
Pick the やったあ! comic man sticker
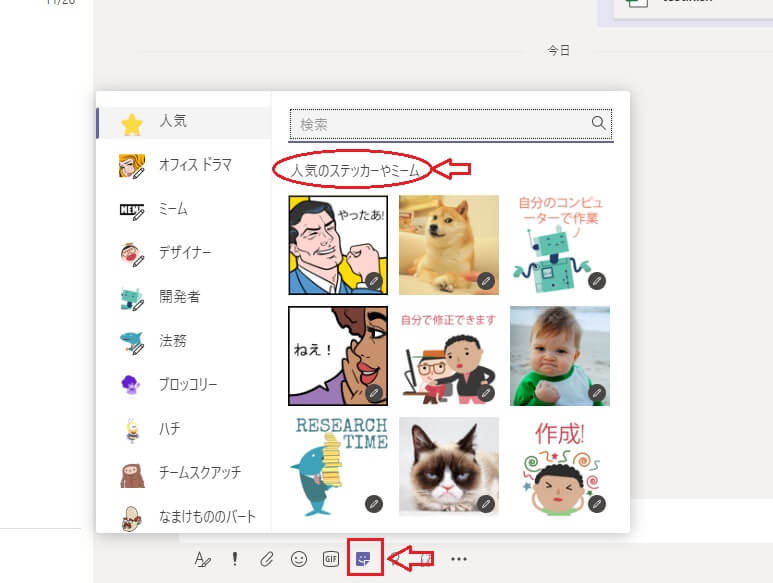337,244
